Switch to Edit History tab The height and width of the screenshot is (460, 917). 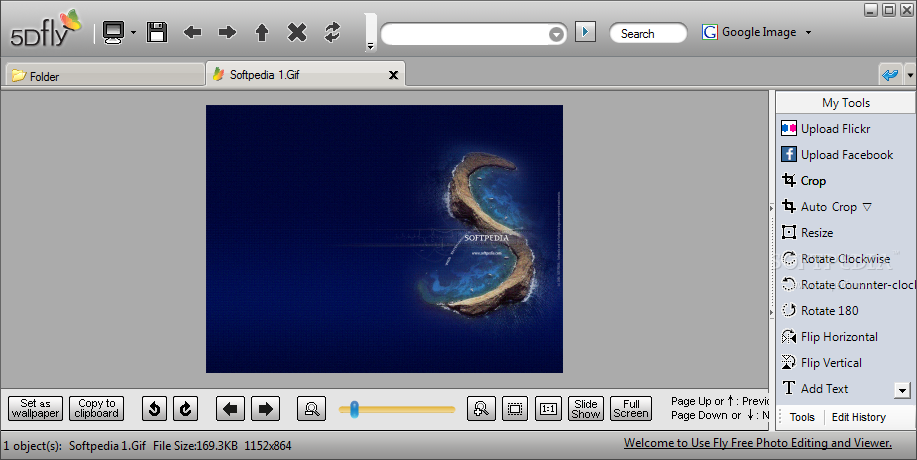point(859,417)
